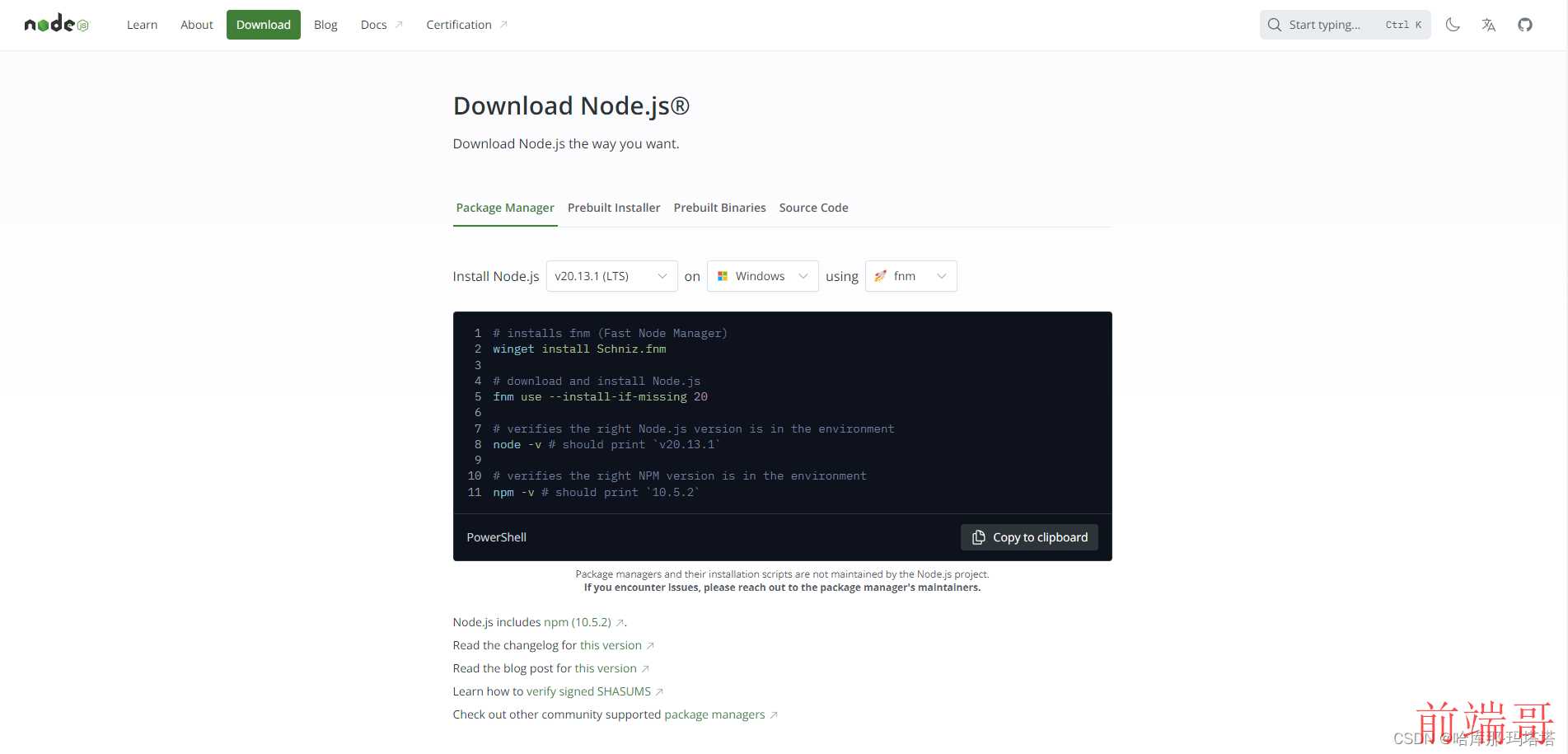Click the Node.js logo in header

[56, 24]
